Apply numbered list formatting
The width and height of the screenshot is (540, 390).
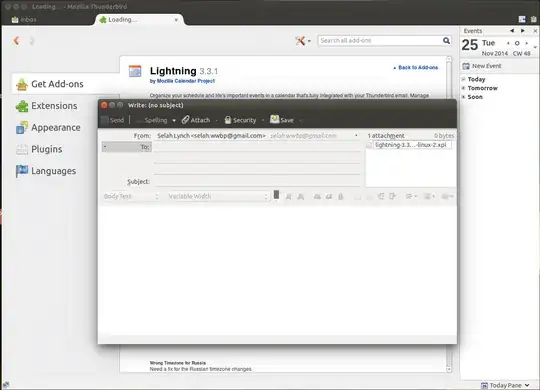(x=369, y=197)
